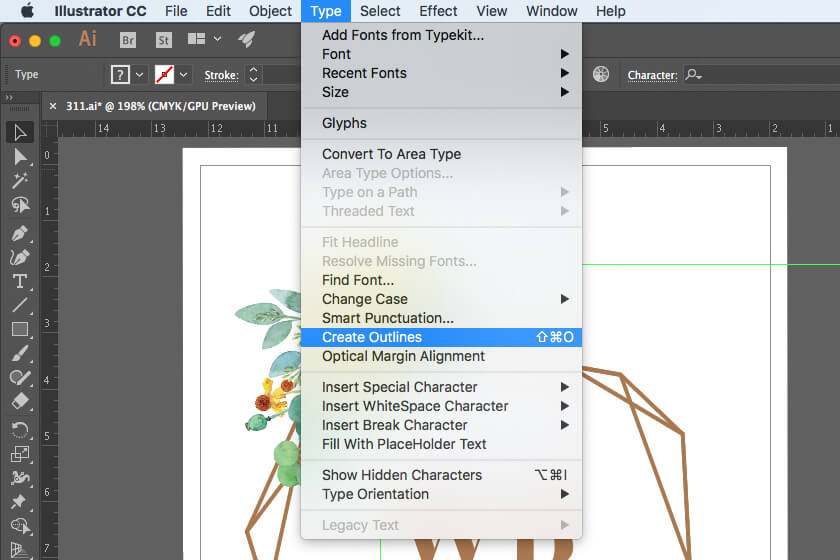The width and height of the screenshot is (840, 560).
Task: Click the Character panel link
Action: (x=652, y=75)
